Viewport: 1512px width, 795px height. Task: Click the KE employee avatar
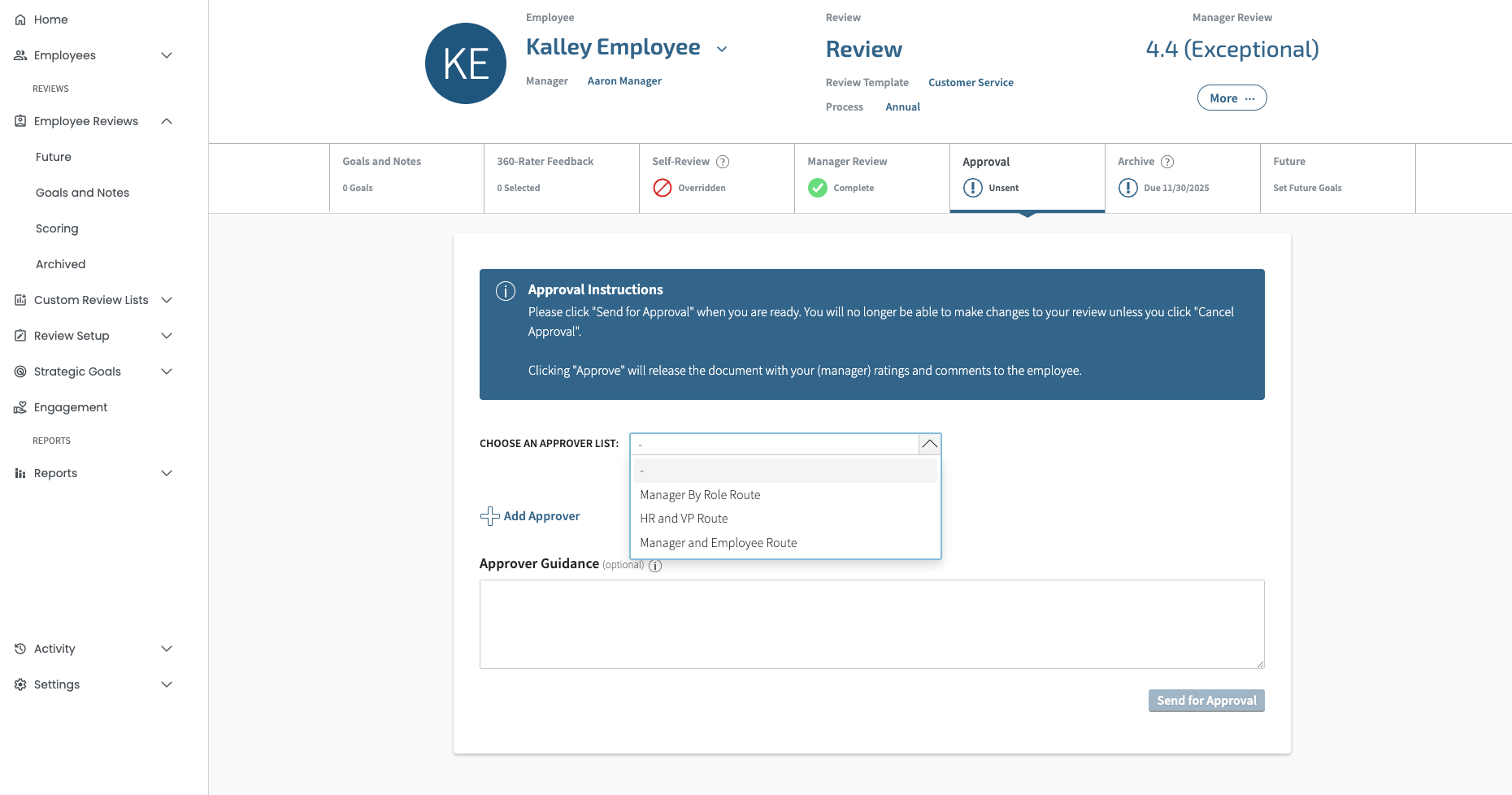[x=466, y=63]
